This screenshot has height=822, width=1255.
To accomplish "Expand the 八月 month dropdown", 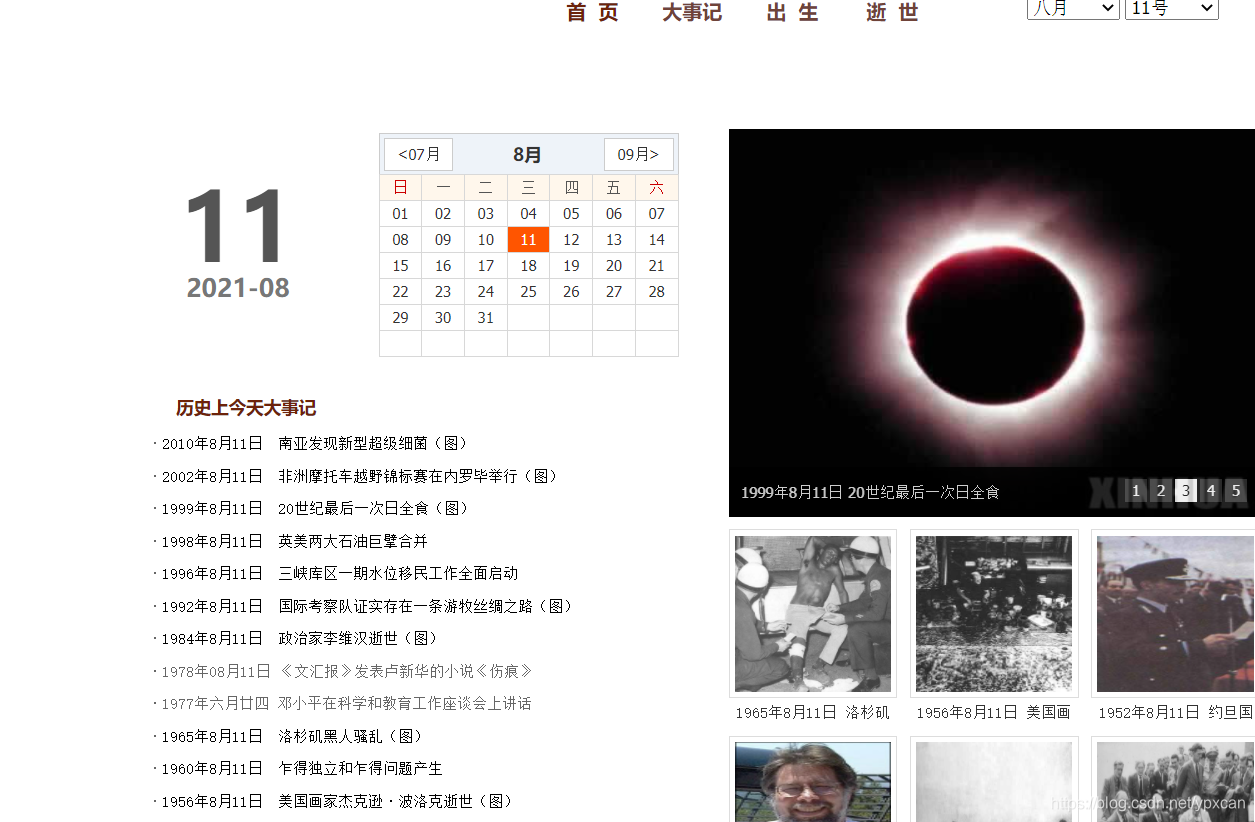I will [1073, 8].
